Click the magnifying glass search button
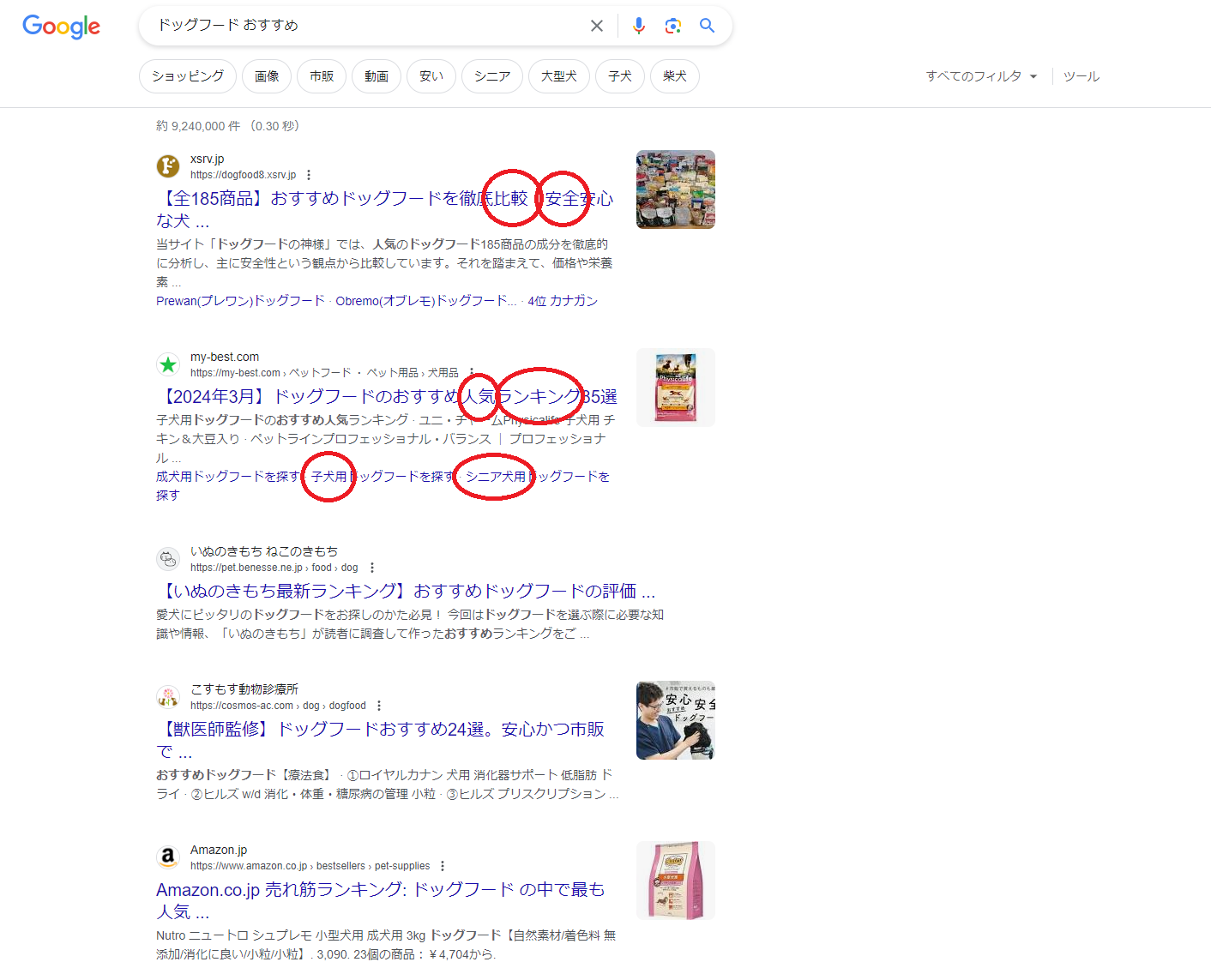This screenshot has height=980, width=1211. (x=707, y=26)
